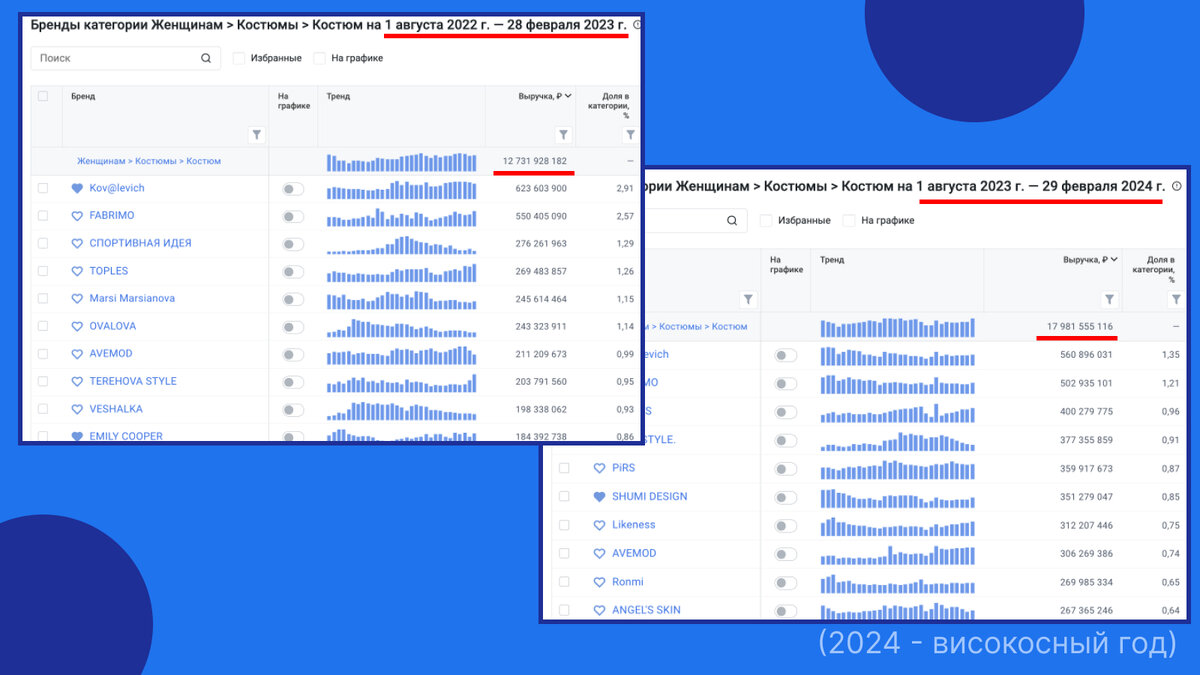Screen dimensions: 1200x675
Task: Click heart icon beside TEREHOVA STYLE
Action: tap(77, 381)
